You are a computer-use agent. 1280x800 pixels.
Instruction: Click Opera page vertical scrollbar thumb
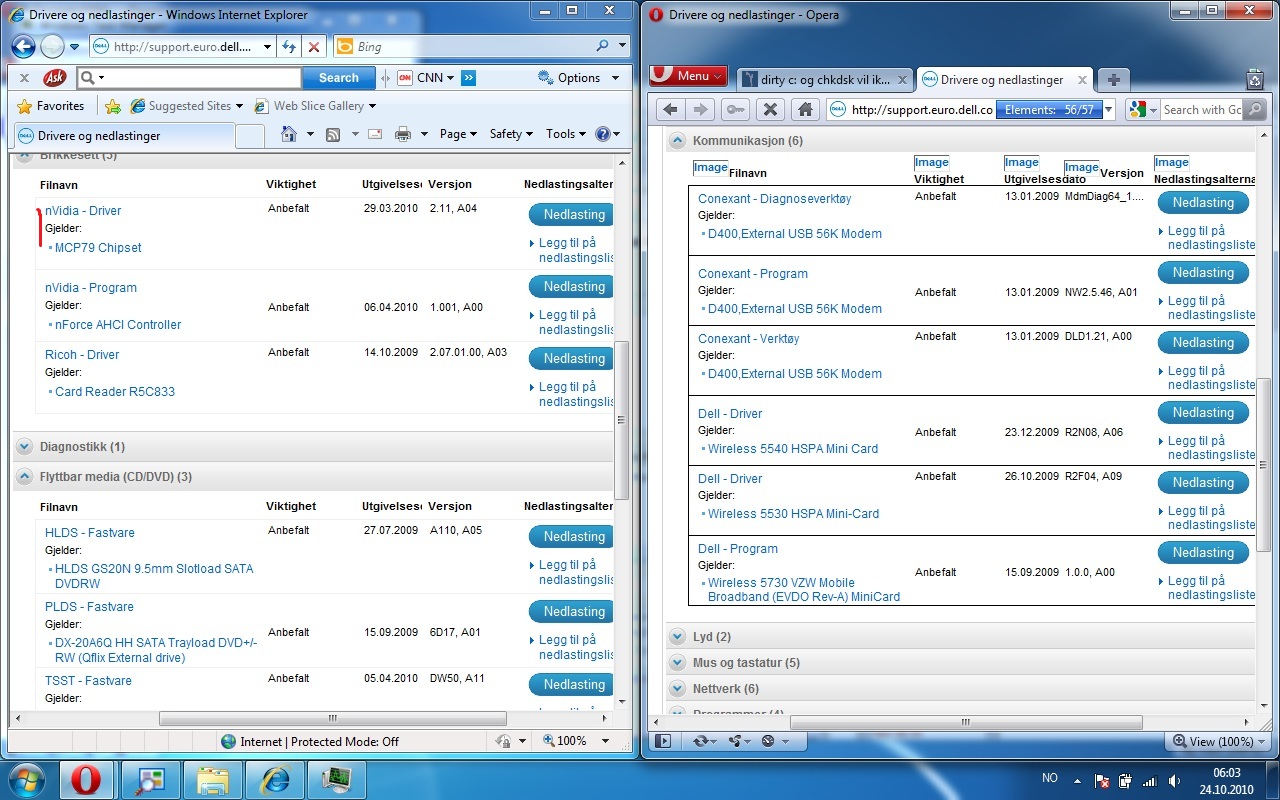point(1264,464)
